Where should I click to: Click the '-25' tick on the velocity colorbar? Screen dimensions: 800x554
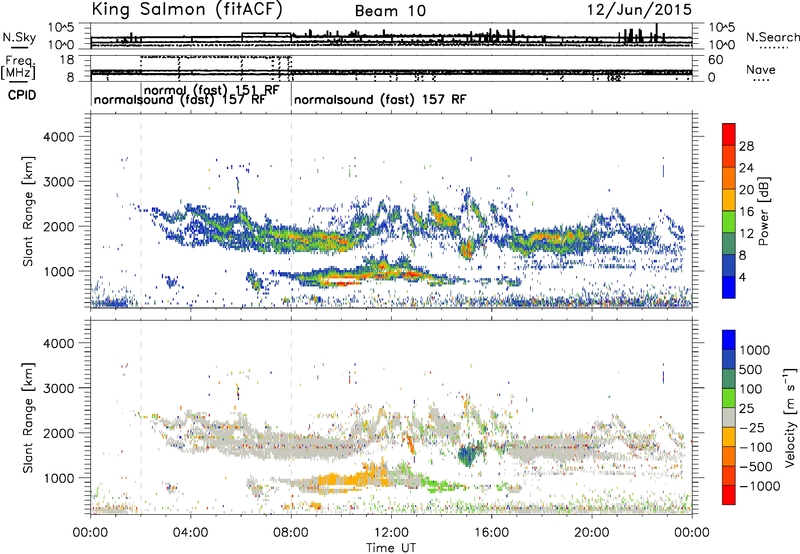click(752, 428)
